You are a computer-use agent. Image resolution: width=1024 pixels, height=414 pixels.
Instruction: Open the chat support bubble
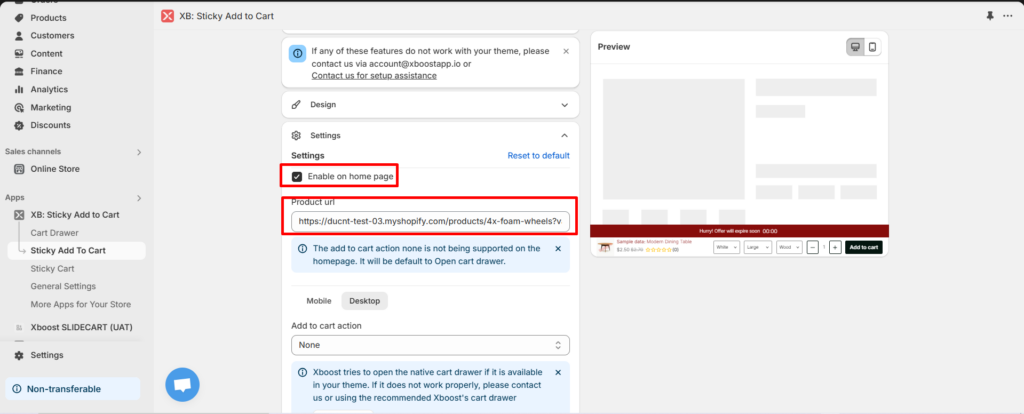click(x=182, y=384)
